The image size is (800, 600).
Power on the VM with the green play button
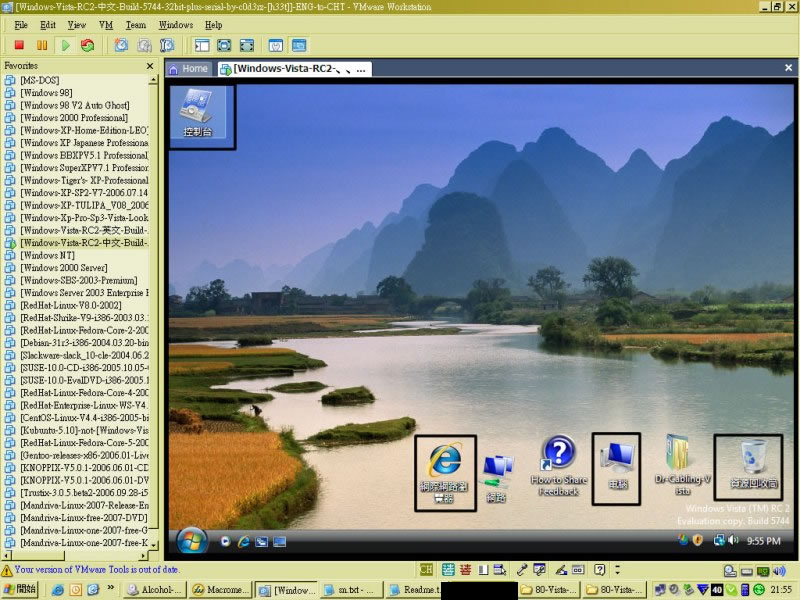click(65, 45)
